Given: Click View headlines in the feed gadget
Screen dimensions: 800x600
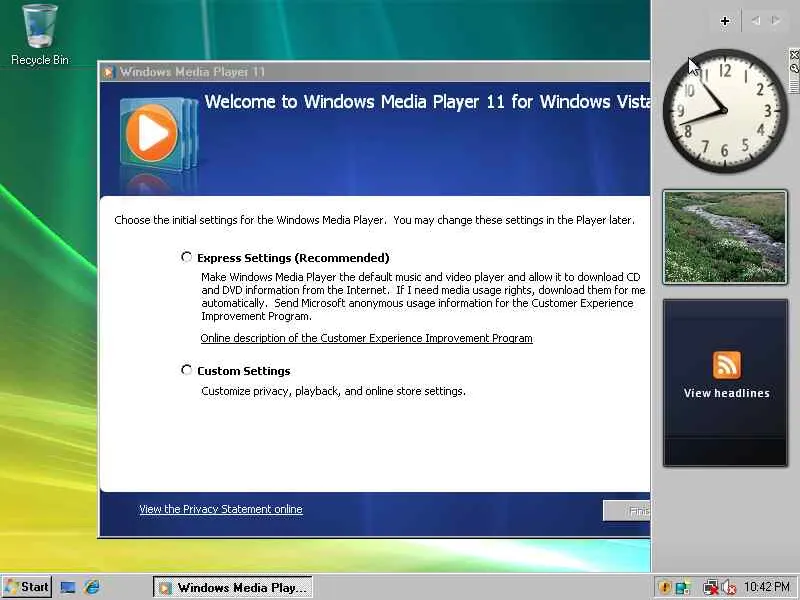Looking at the screenshot, I should [727, 393].
